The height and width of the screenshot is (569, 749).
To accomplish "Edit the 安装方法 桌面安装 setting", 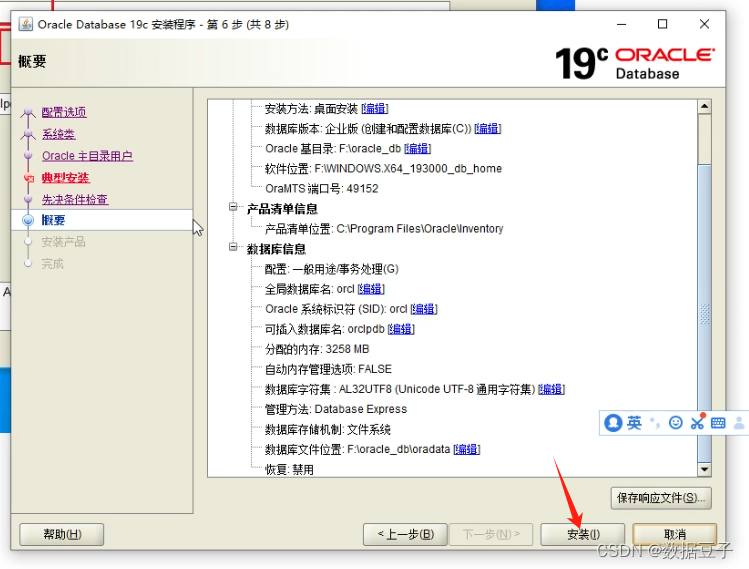I will (374, 109).
